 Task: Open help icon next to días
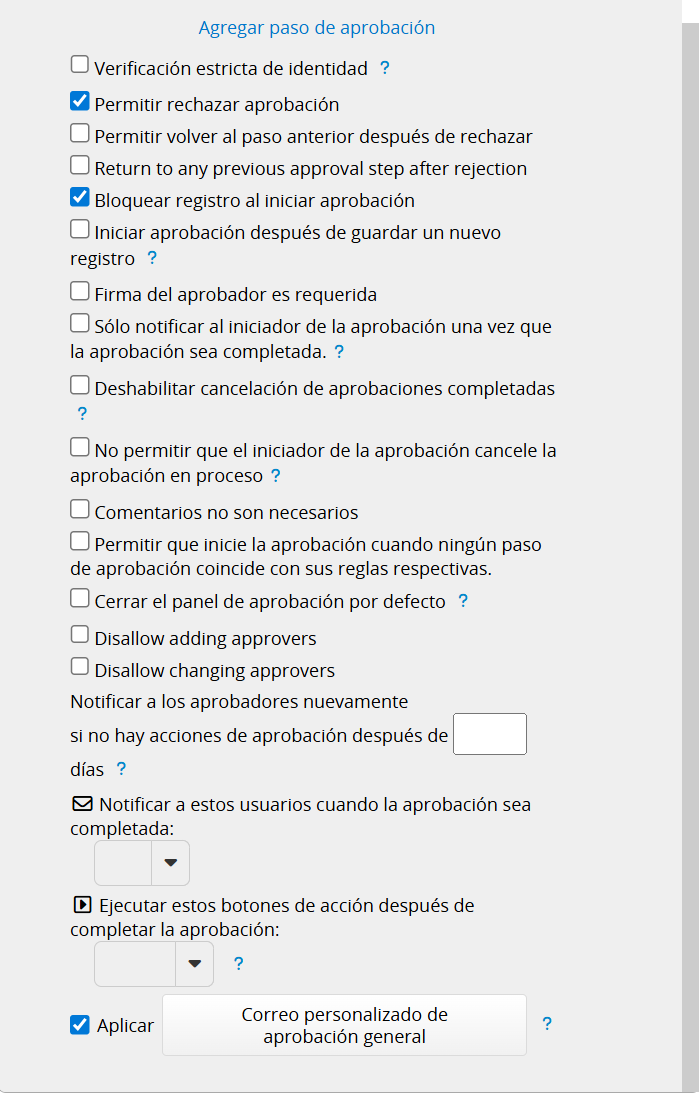tap(121, 769)
